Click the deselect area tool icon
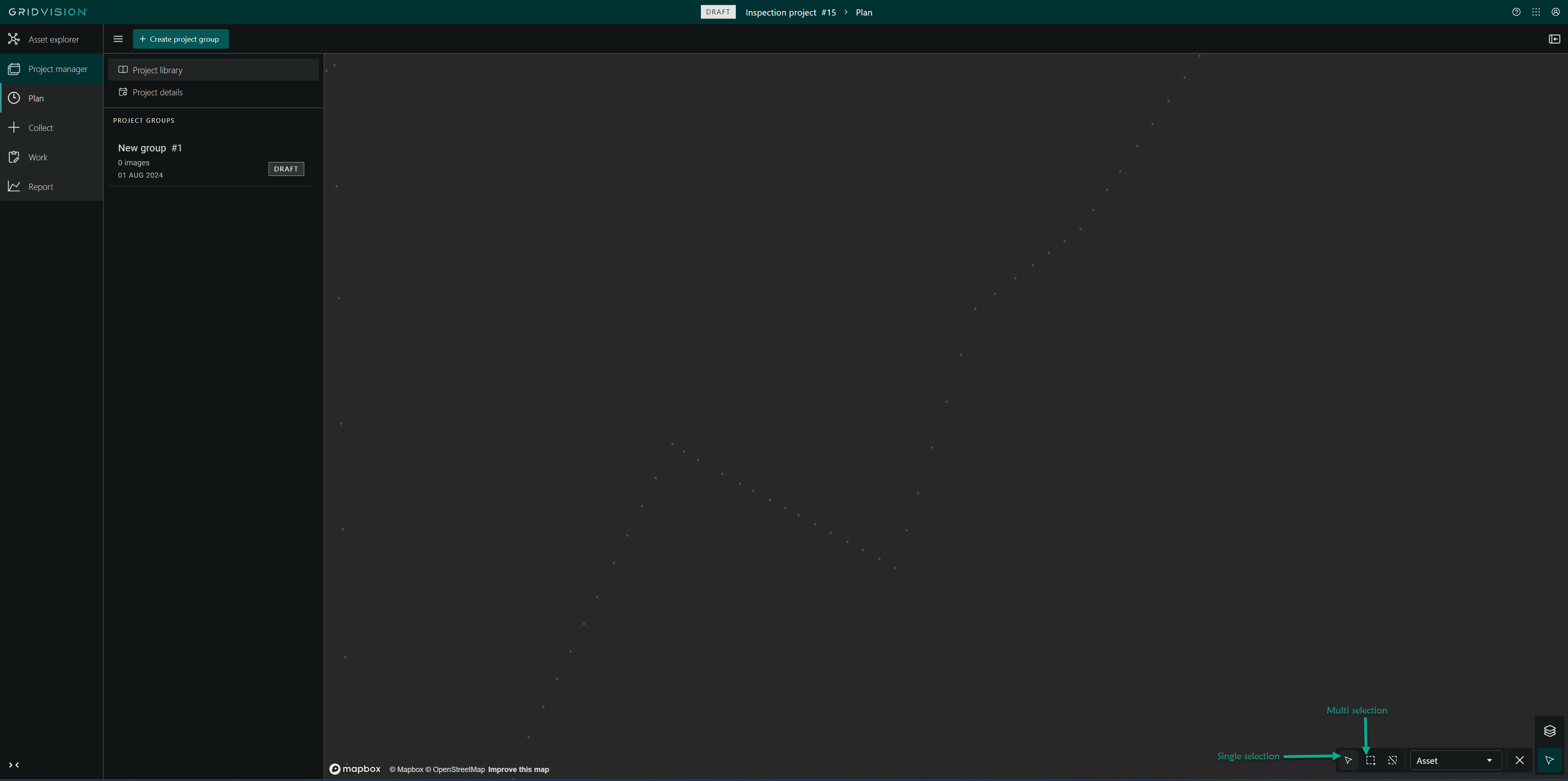Screen dimensions: 1568x781 (1392, 760)
